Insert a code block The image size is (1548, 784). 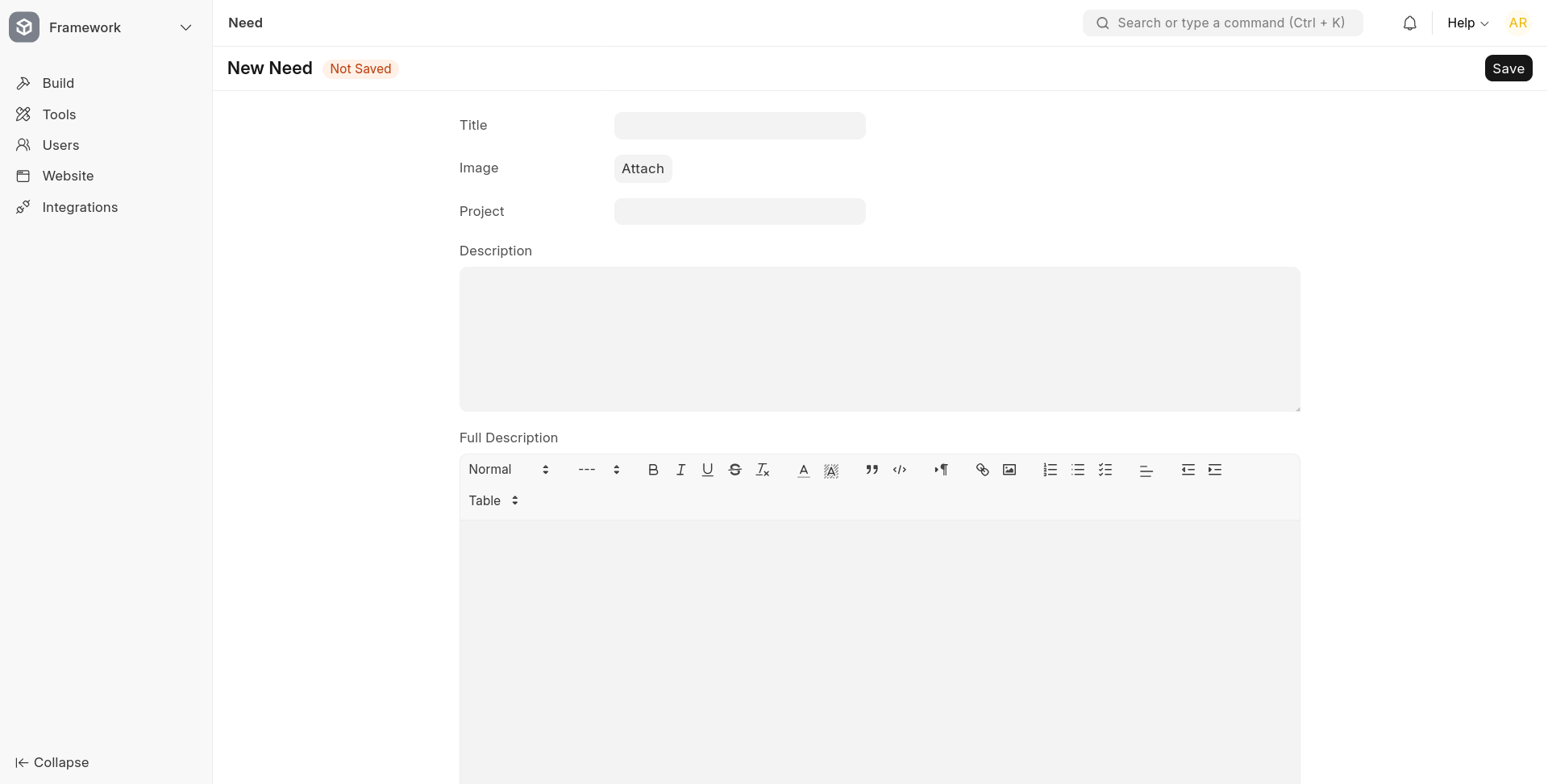(900, 470)
